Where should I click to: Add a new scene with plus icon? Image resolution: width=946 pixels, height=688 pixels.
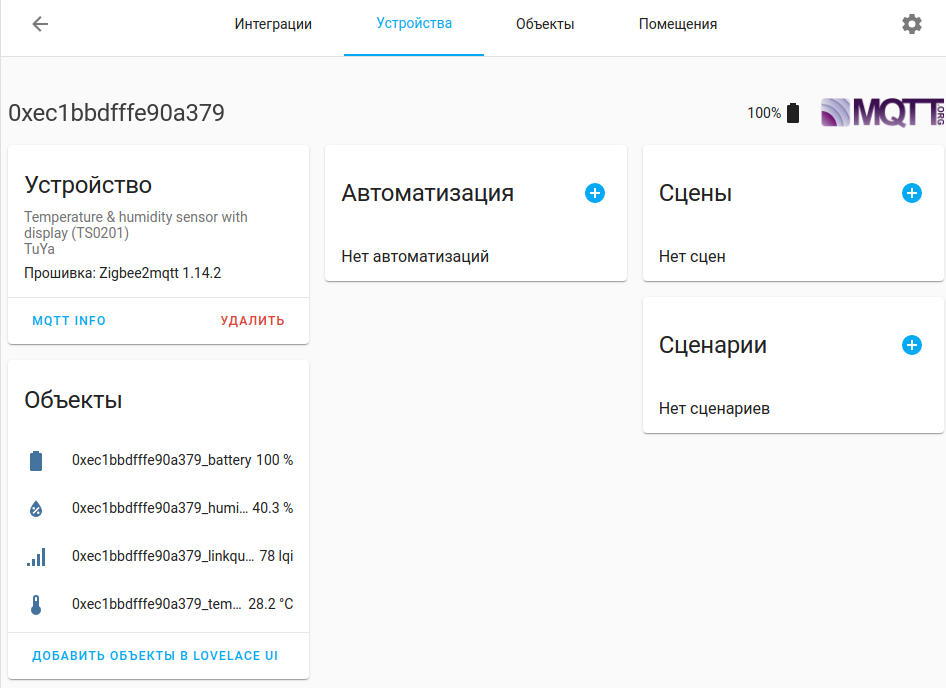click(x=911, y=193)
